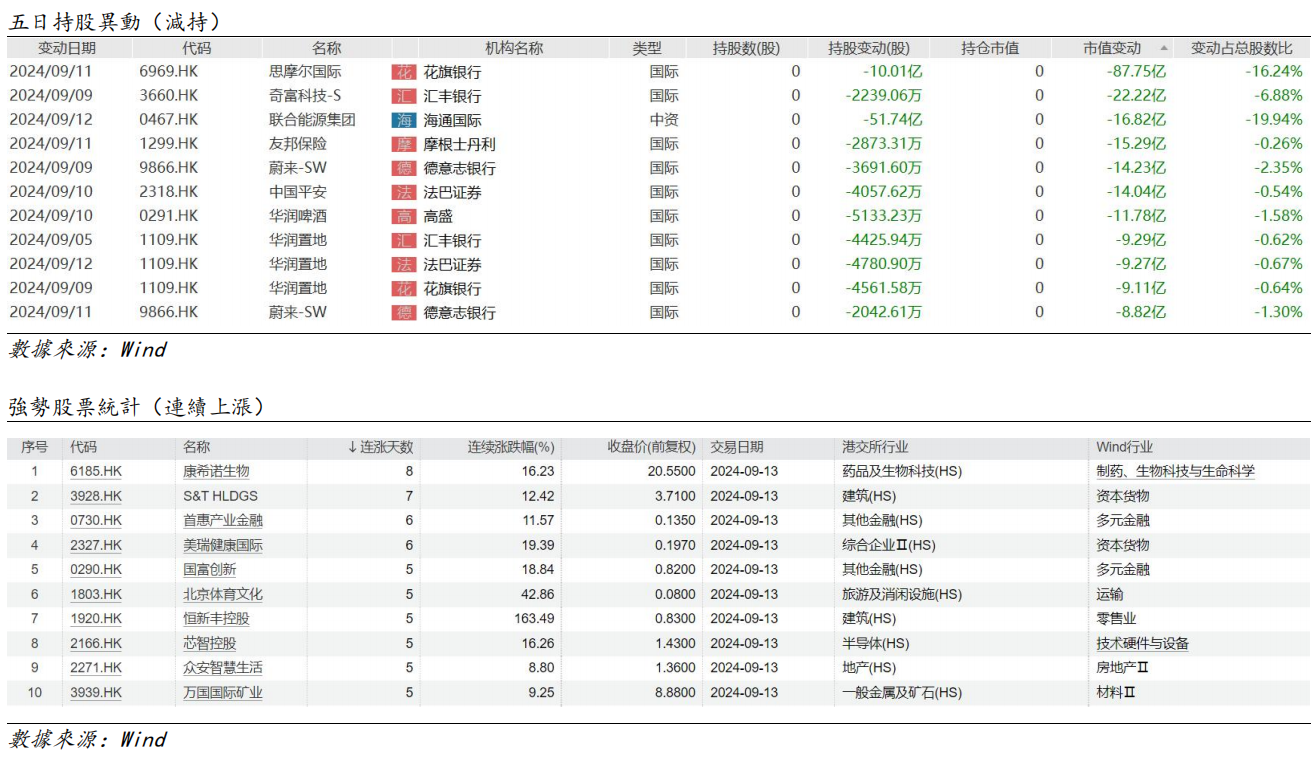Click the sort triangle in the 市值变动 header
The image size is (1316, 761).
[1163, 48]
